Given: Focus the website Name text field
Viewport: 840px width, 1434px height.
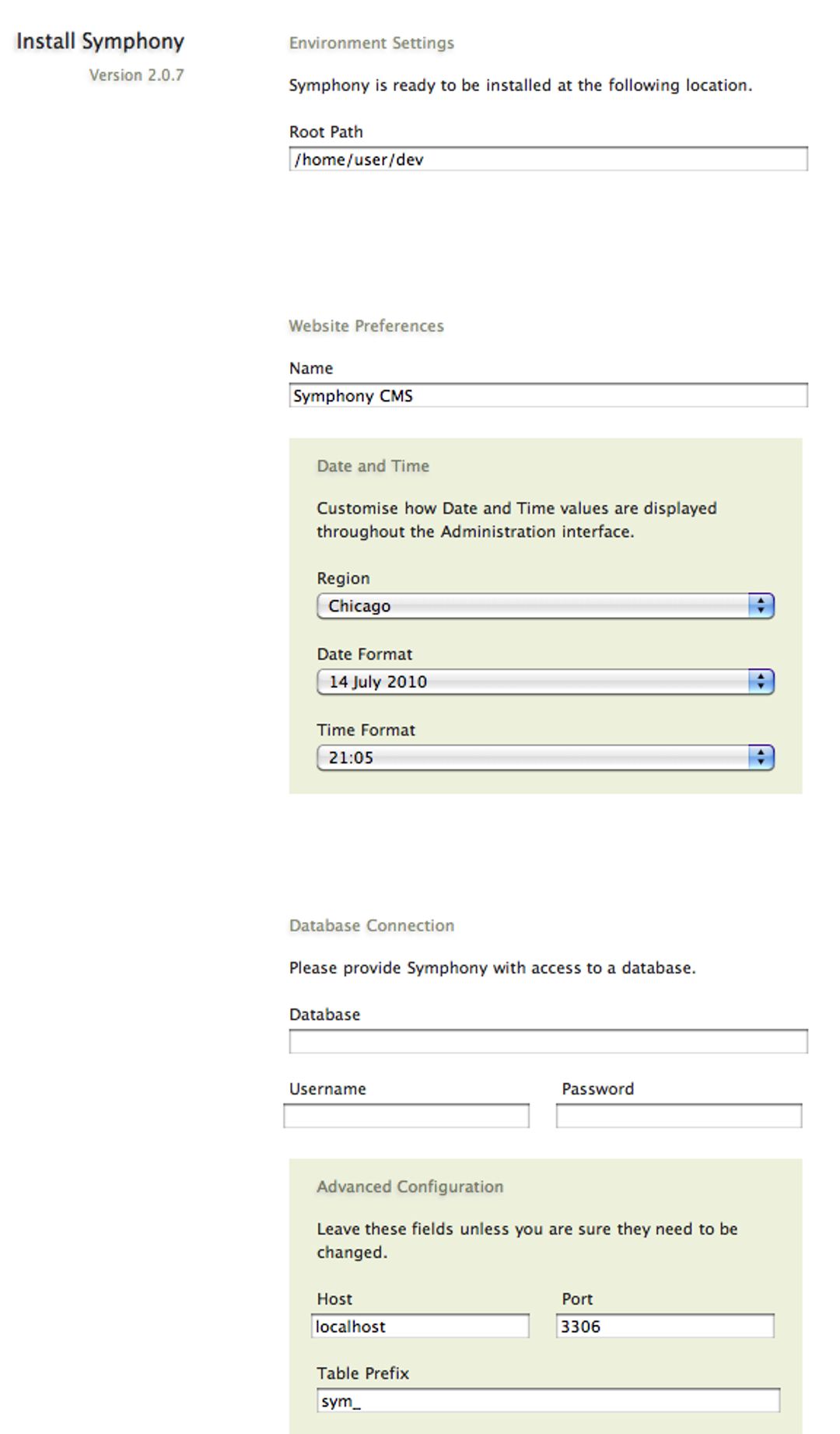Looking at the screenshot, I should pos(548,395).
